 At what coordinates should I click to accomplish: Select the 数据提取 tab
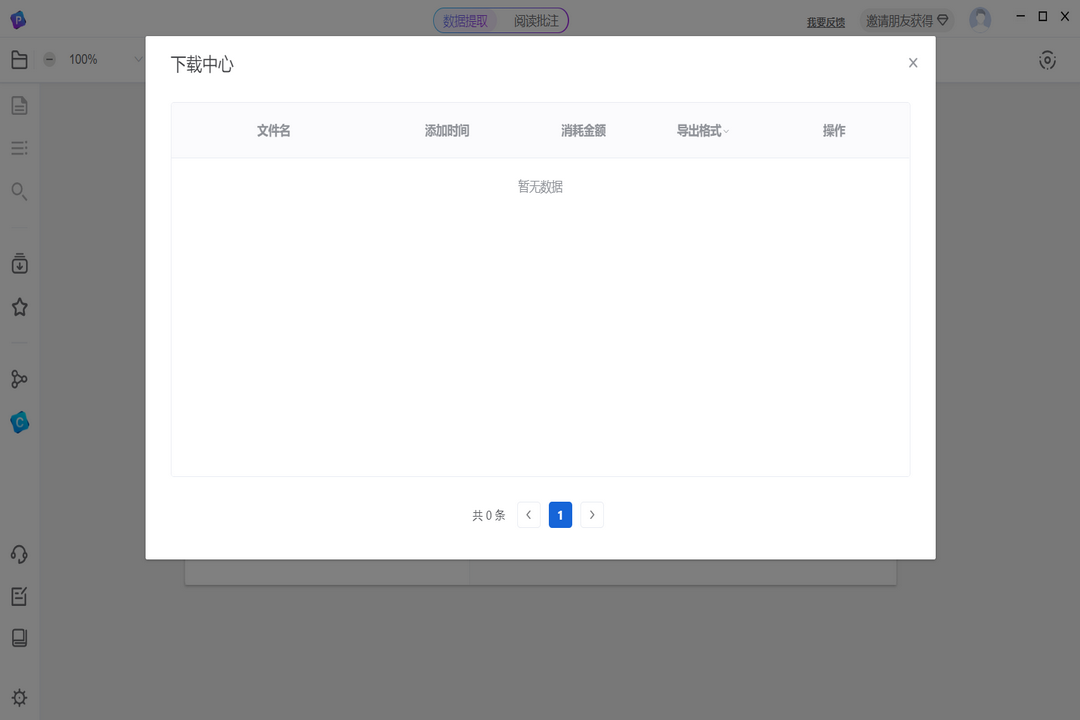466,20
